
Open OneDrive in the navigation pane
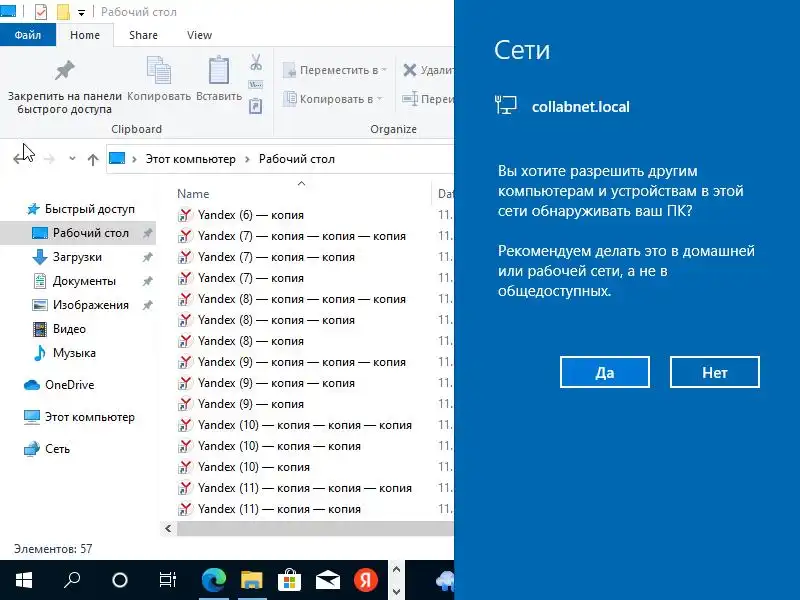point(59,385)
